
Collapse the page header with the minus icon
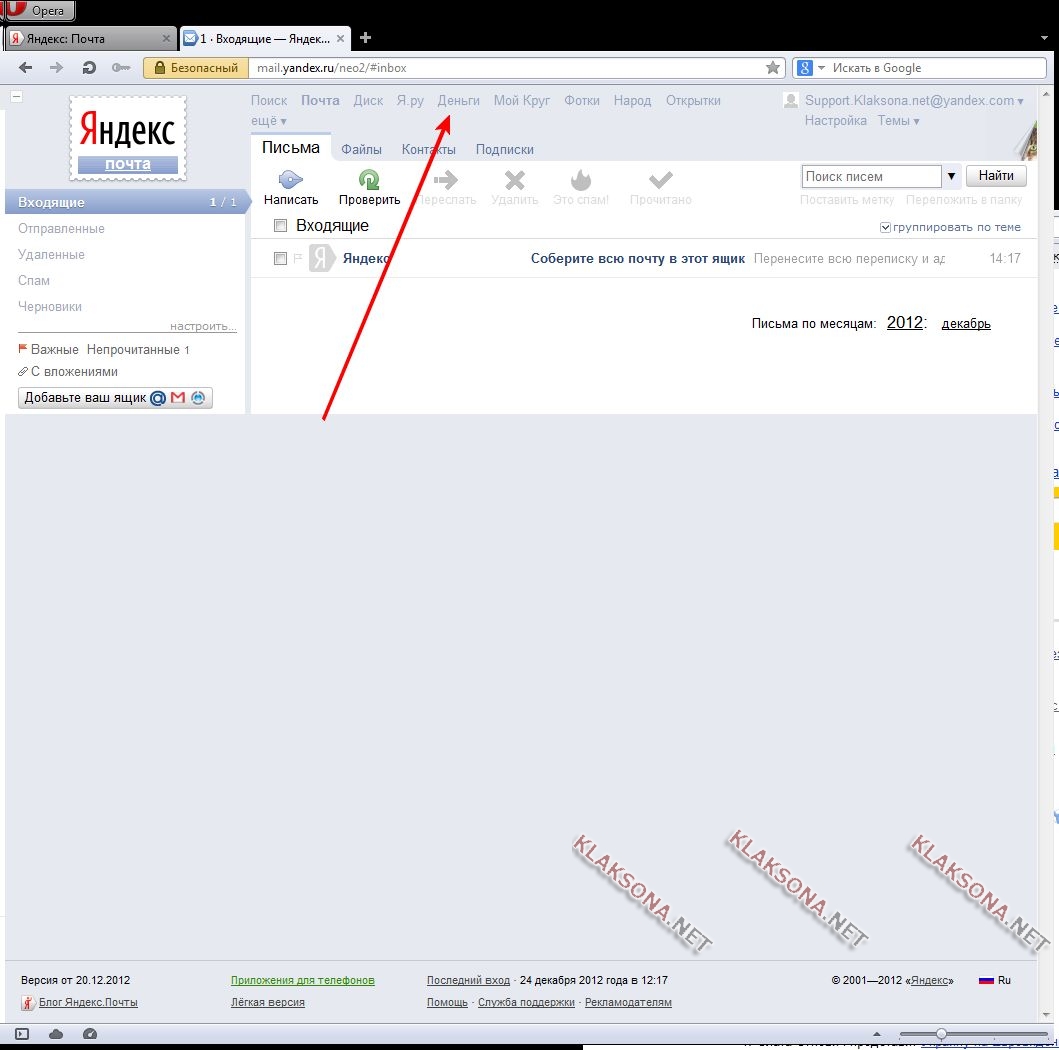[17, 97]
